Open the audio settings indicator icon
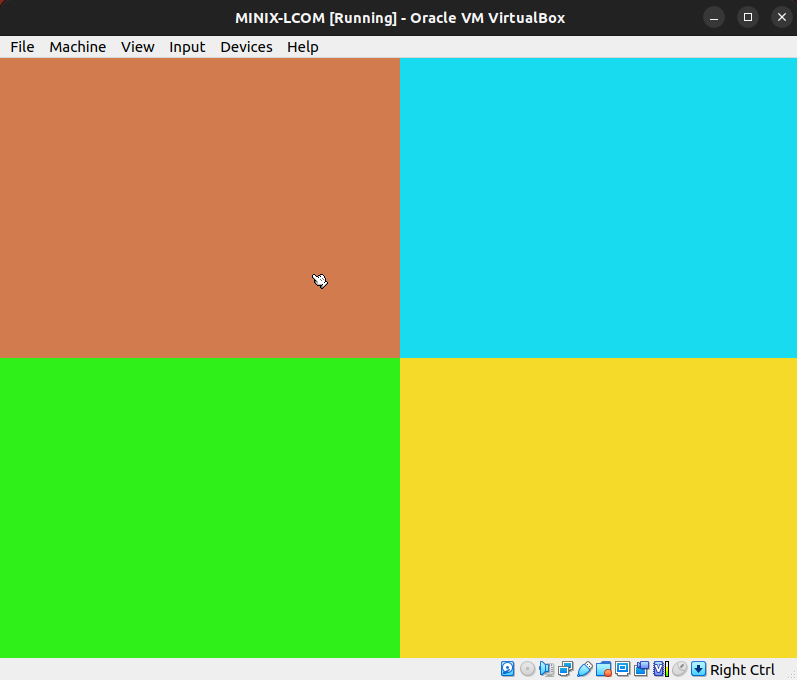797x680 pixels. [x=546, y=669]
